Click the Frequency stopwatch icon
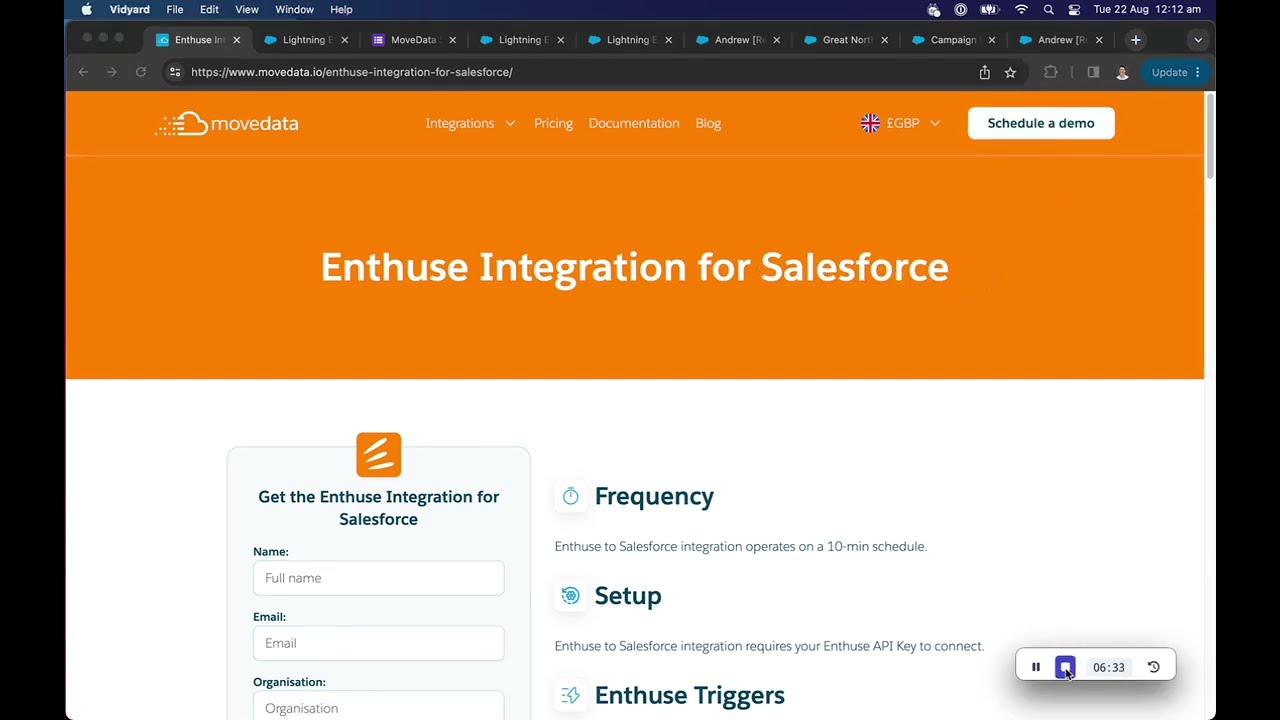The width and height of the screenshot is (1280, 720). point(570,496)
